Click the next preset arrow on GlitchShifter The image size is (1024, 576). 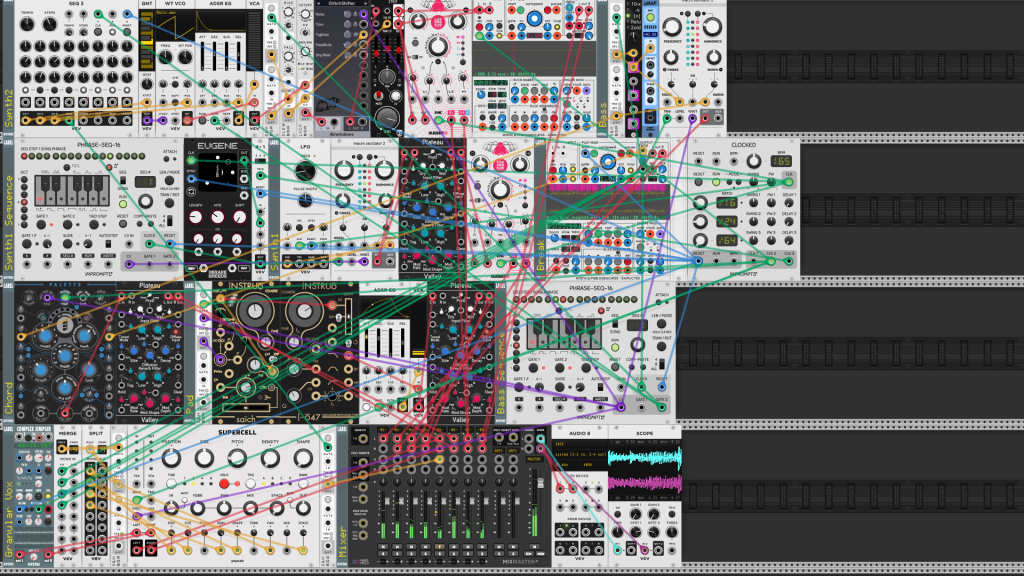coord(364,3)
